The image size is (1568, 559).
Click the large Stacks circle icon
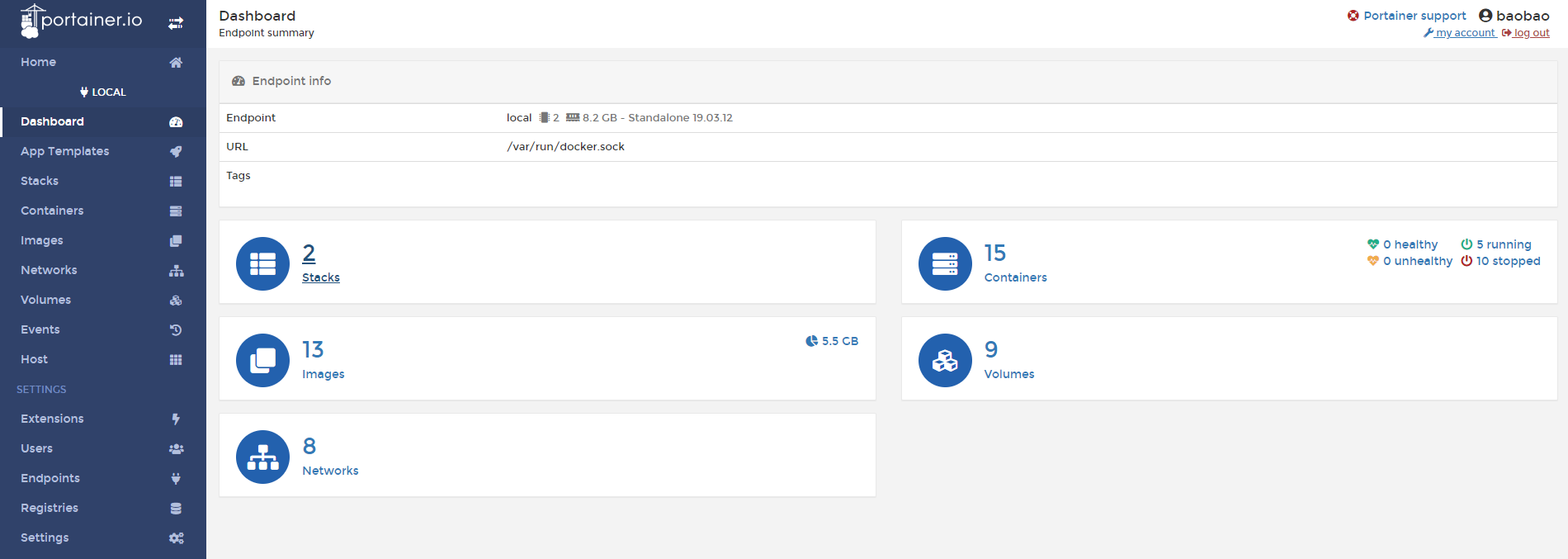click(x=262, y=263)
